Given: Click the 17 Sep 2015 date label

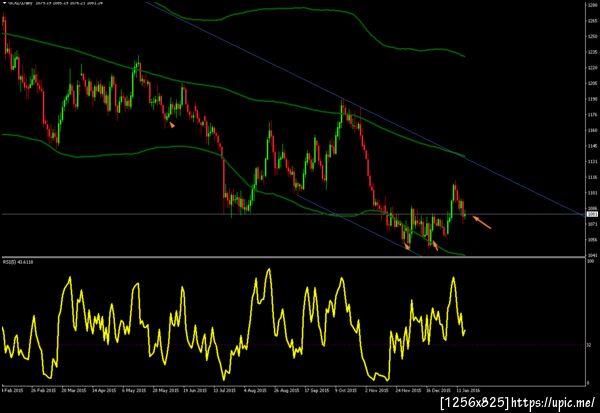Looking at the screenshot, I should (x=317, y=390).
